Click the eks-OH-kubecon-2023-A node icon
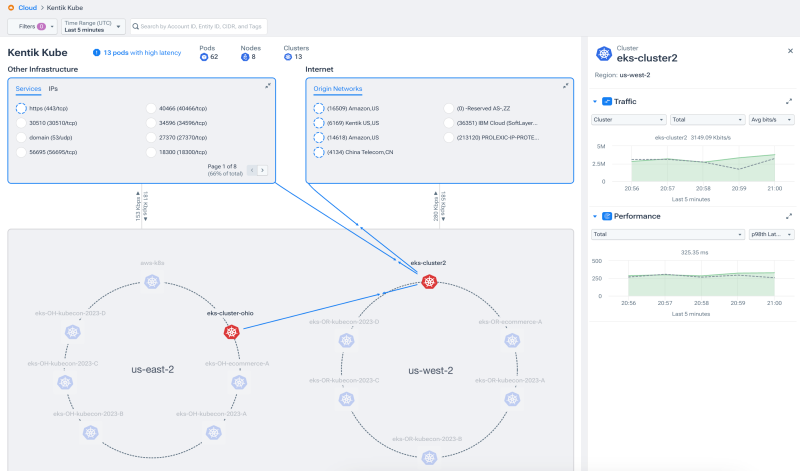 coord(213,433)
